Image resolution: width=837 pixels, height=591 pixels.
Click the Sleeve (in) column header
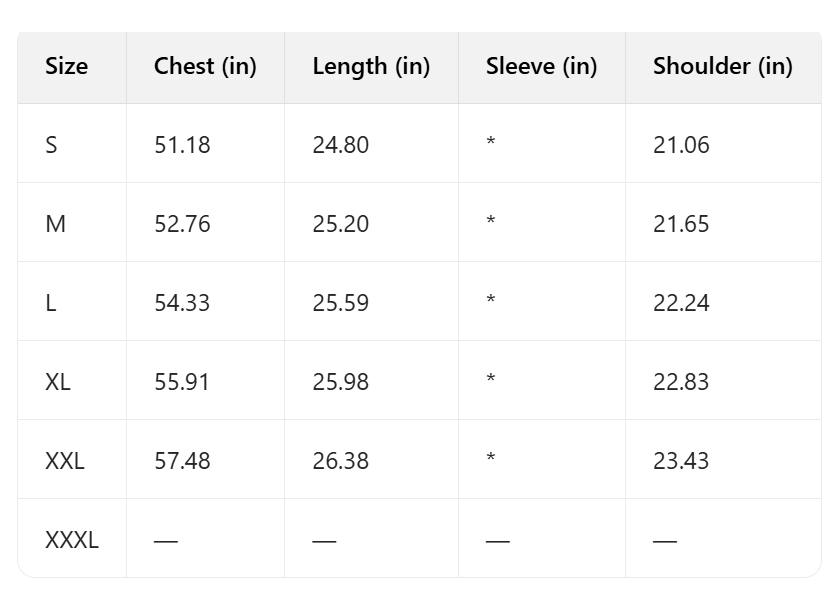coord(541,66)
